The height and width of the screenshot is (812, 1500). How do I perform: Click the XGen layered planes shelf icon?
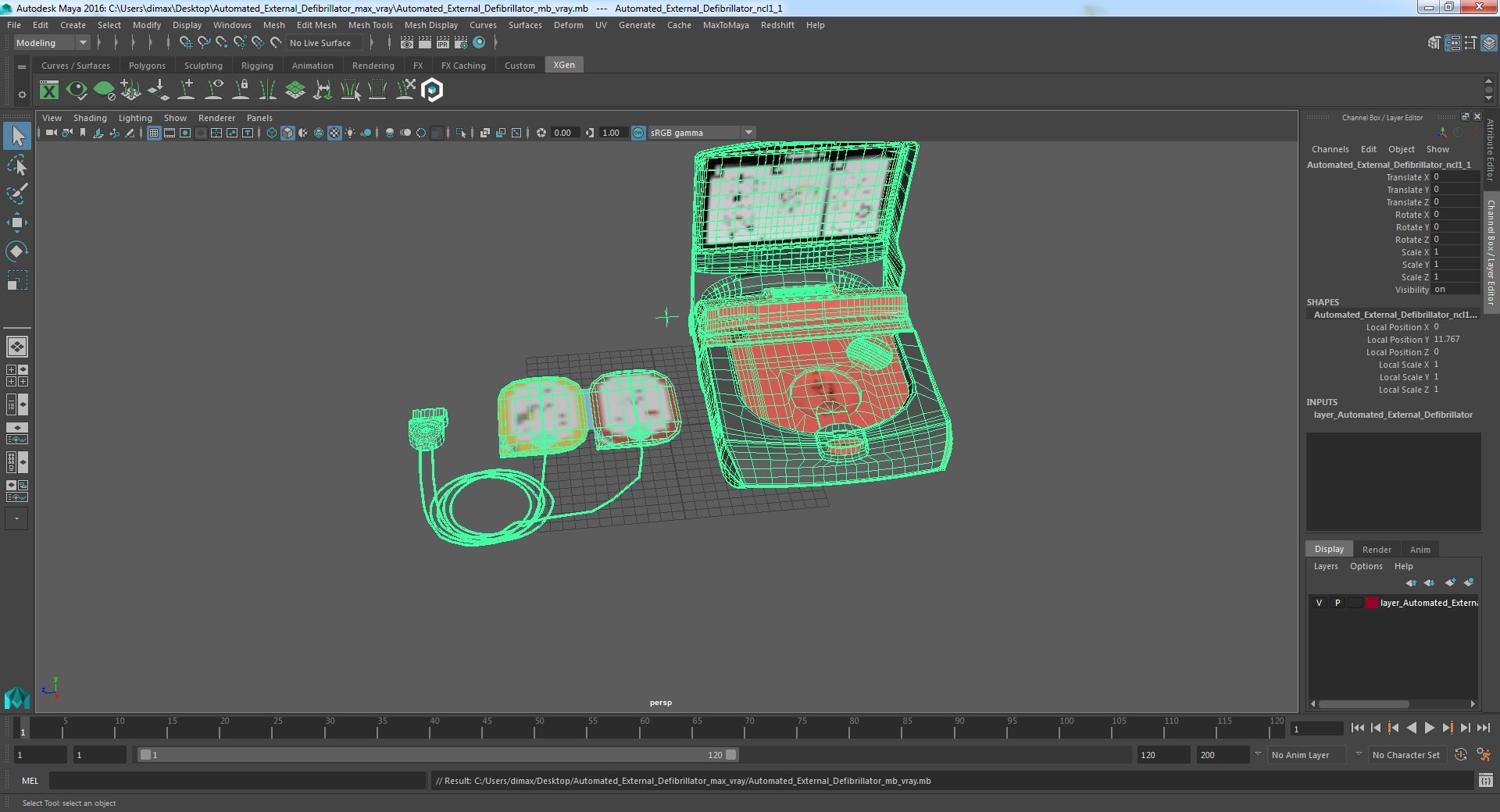[295, 91]
